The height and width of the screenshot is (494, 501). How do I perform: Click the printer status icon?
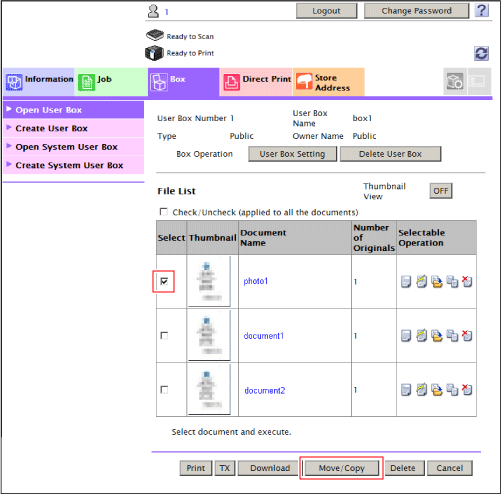[154, 53]
